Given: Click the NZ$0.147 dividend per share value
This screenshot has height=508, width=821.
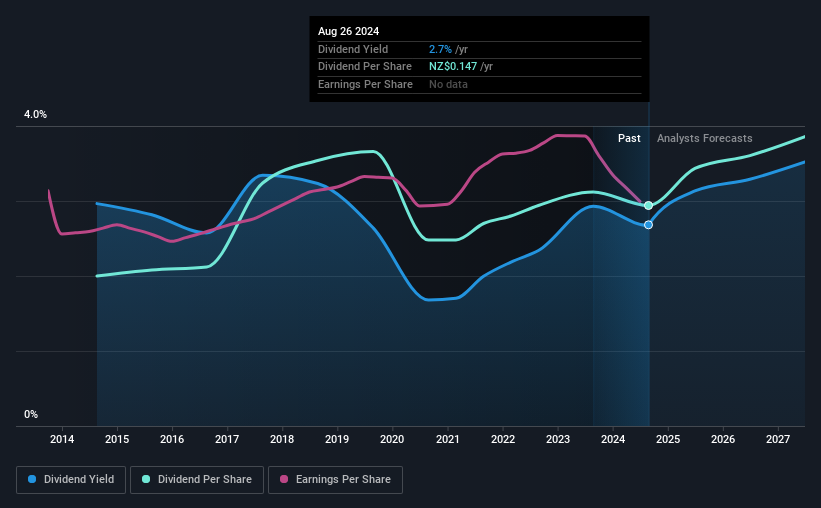Looking at the screenshot, I should click(x=453, y=67).
